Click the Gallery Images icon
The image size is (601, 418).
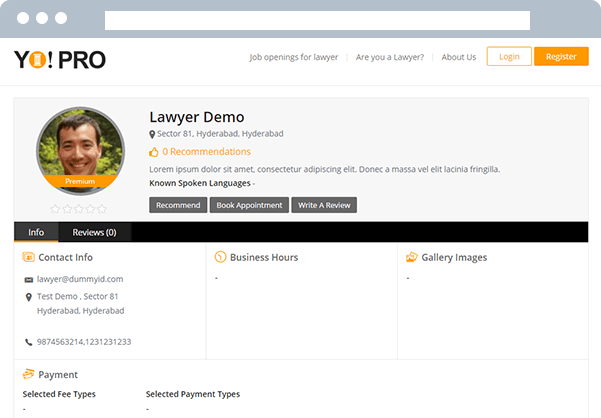(411, 257)
